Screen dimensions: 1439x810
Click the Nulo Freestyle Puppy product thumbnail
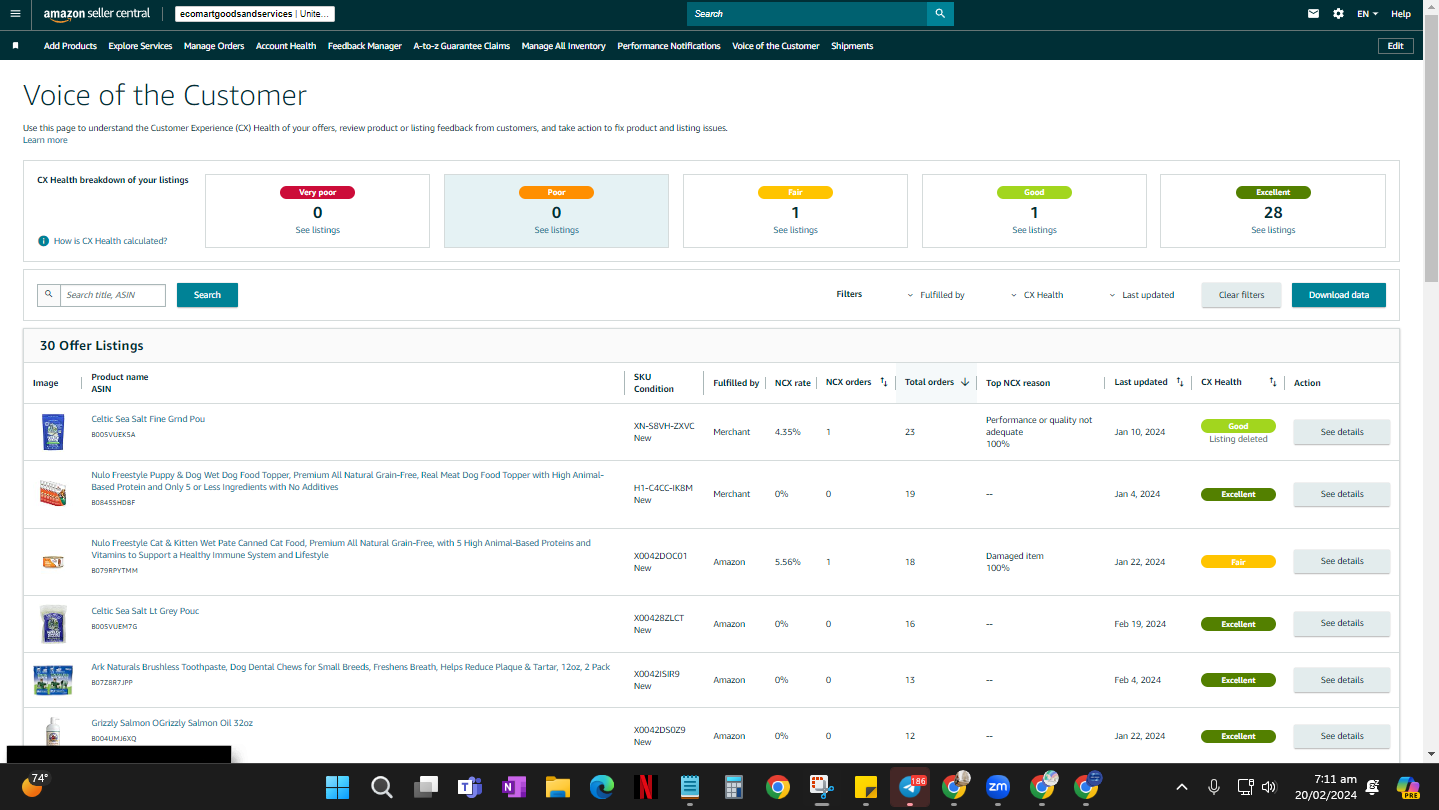click(52, 493)
